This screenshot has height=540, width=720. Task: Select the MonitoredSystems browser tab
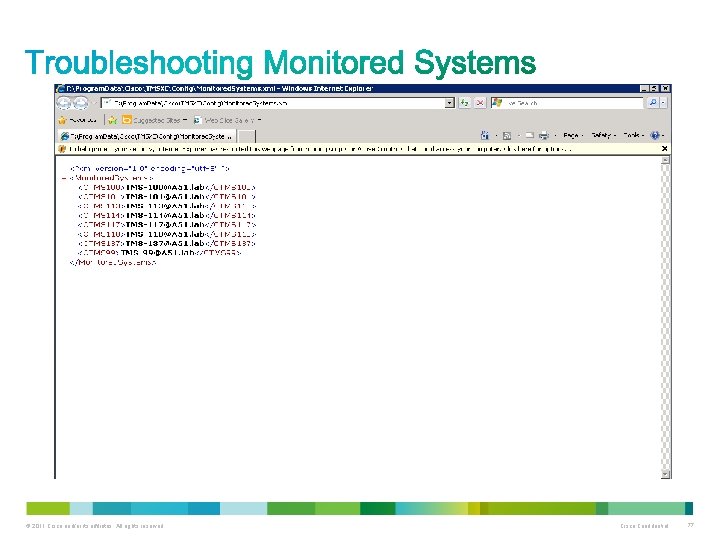tap(147, 136)
